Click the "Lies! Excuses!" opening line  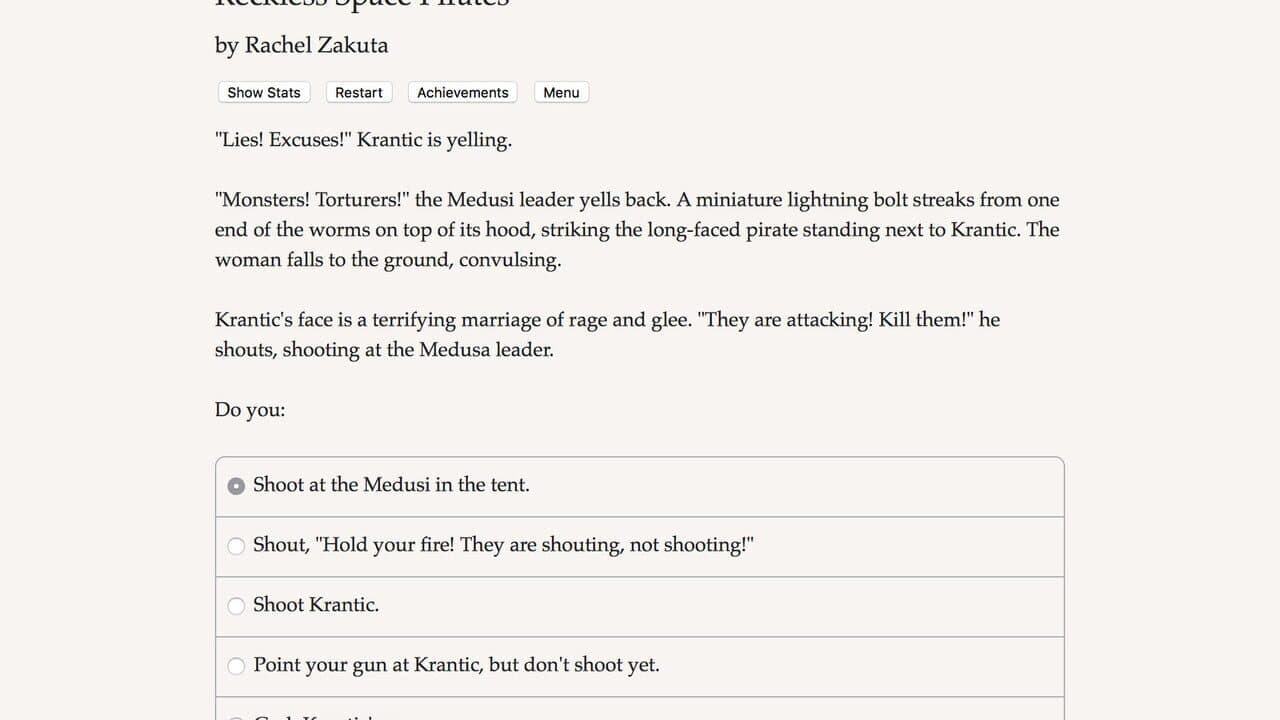click(x=363, y=140)
